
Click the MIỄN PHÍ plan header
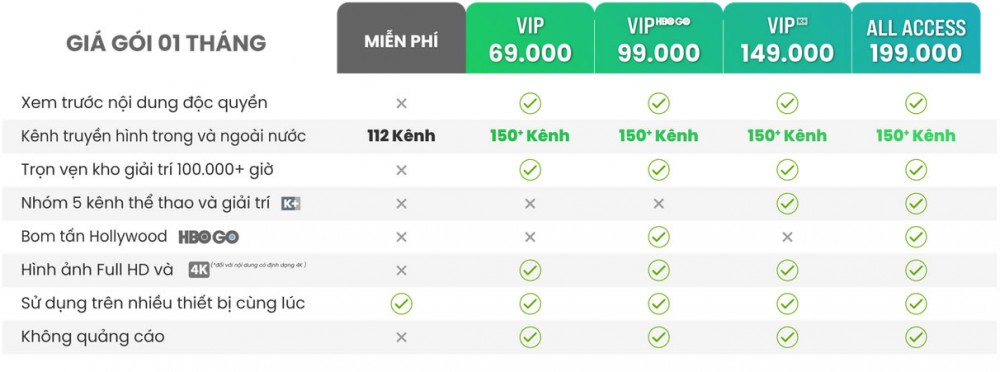[x=401, y=38]
